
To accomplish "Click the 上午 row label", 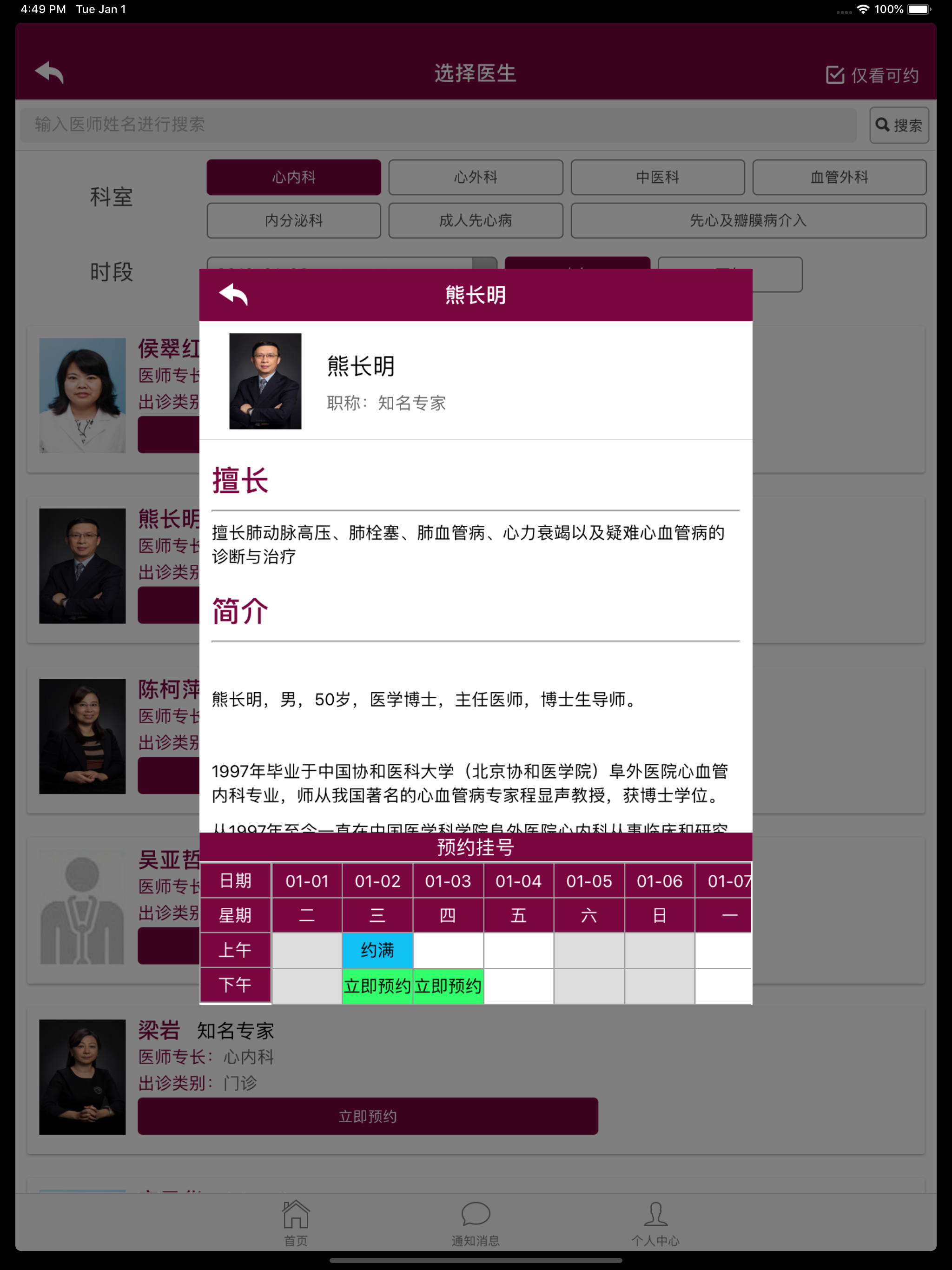I will point(235,950).
